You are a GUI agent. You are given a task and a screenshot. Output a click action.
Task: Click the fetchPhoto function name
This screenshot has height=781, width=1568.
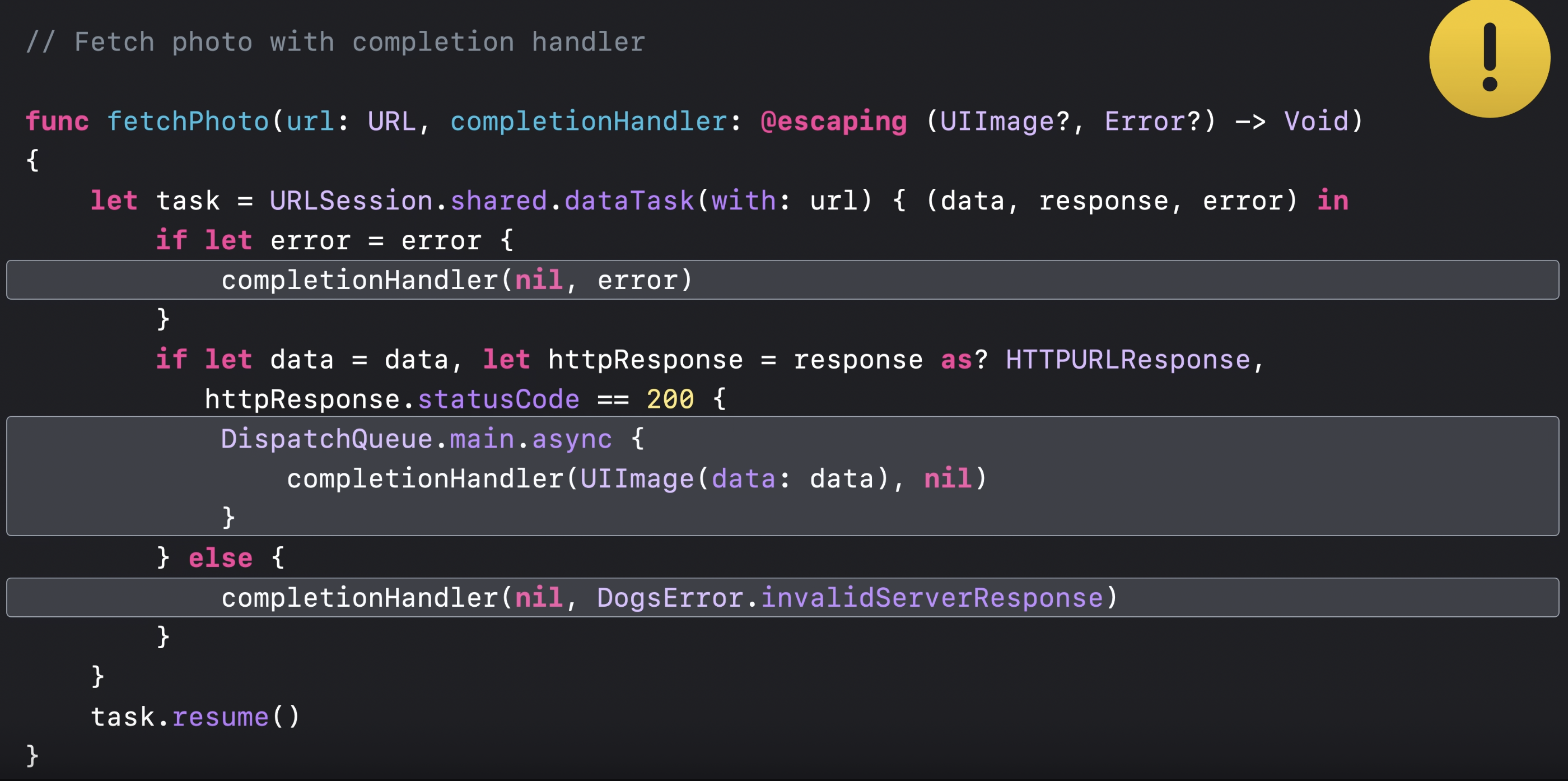click(188, 121)
